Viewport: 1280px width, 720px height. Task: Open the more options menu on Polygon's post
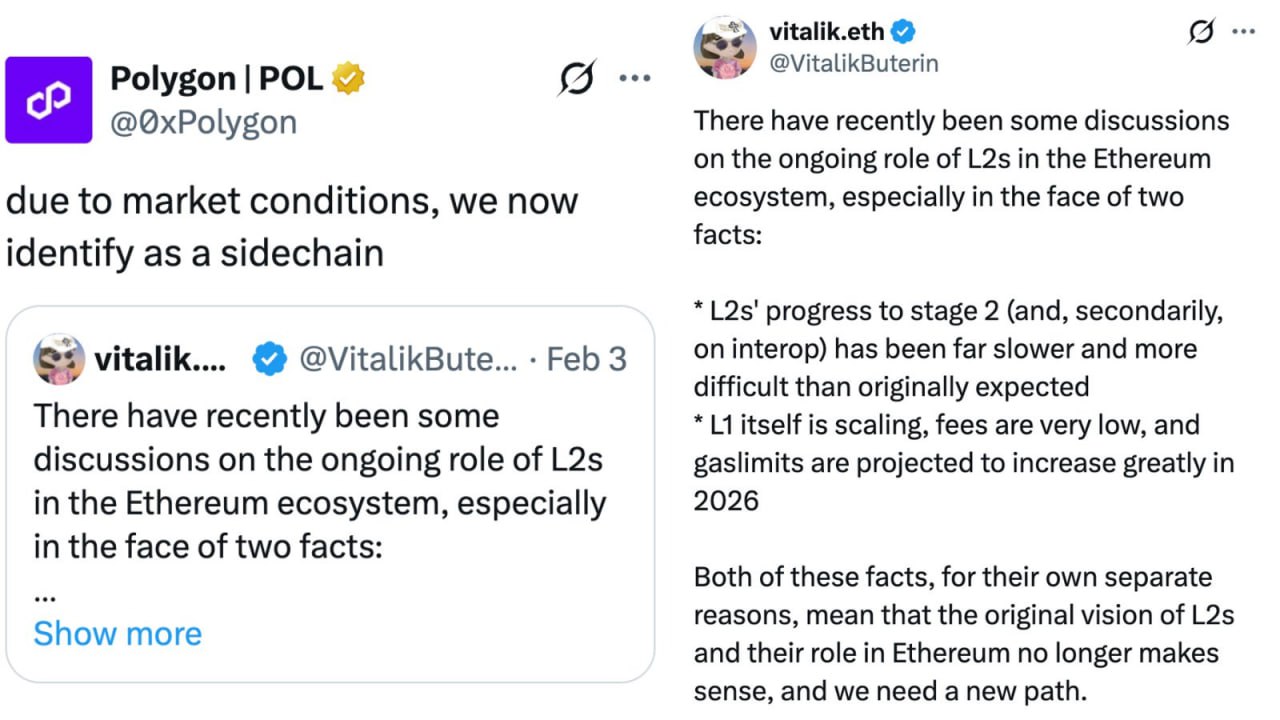click(635, 78)
